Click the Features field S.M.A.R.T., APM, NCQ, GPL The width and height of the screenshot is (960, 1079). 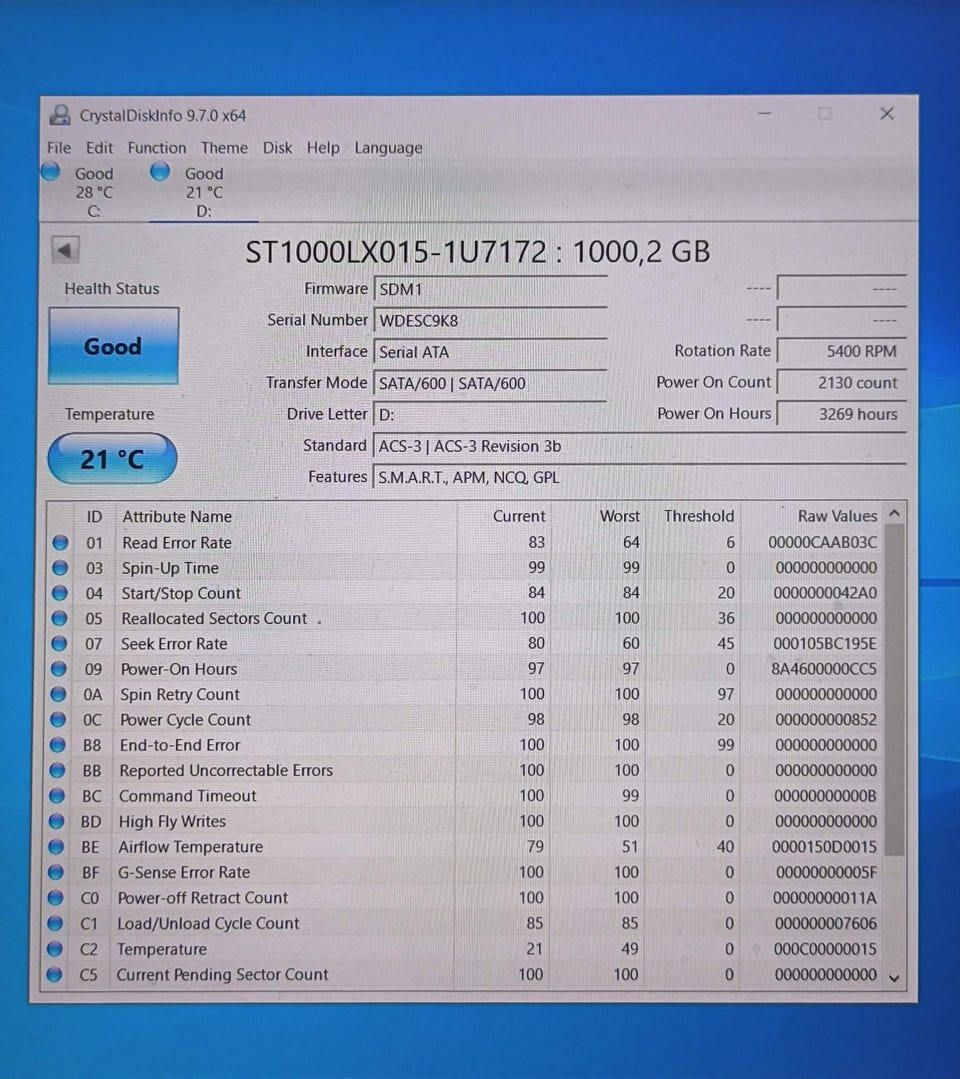(x=639, y=478)
